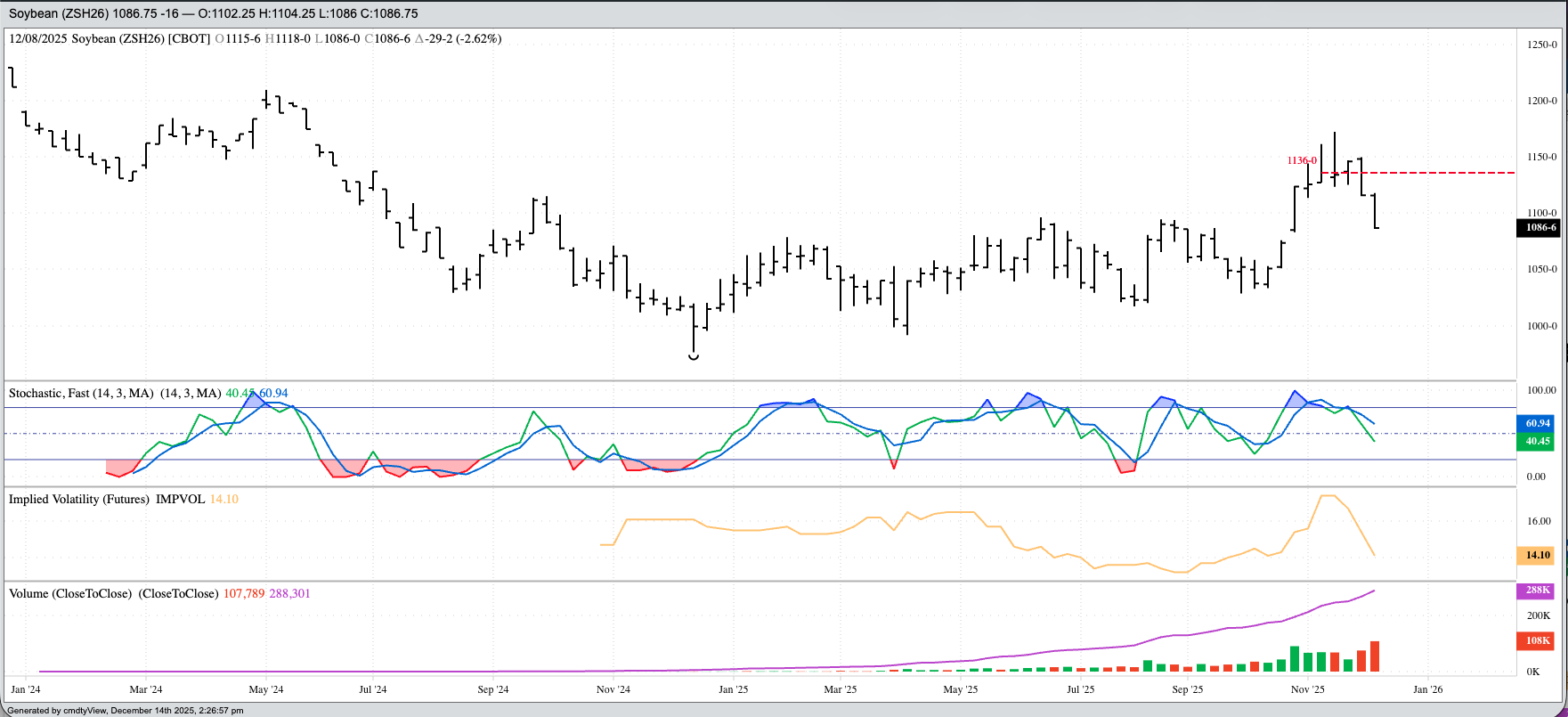Image resolution: width=1568 pixels, height=717 pixels.
Task: Click the low marker arc under December 2024 bar
Action: pyautogui.click(x=694, y=357)
